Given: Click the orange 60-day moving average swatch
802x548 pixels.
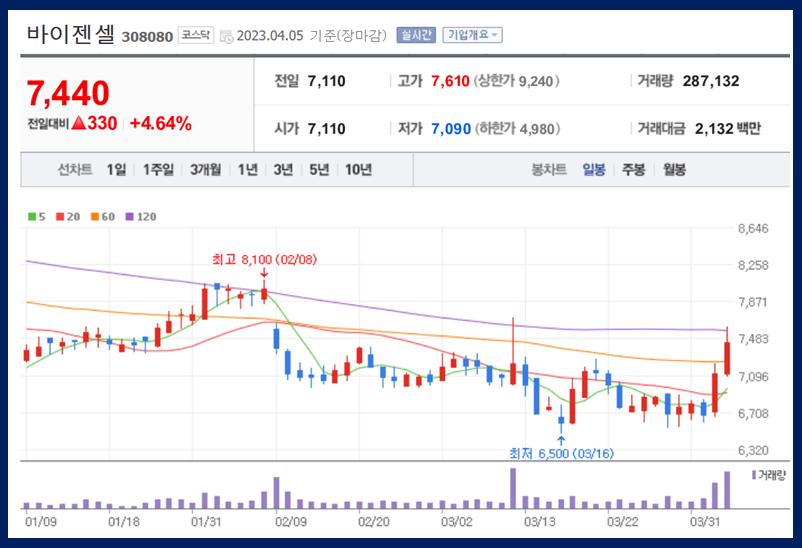Looking at the screenshot, I should [x=95, y=217].
